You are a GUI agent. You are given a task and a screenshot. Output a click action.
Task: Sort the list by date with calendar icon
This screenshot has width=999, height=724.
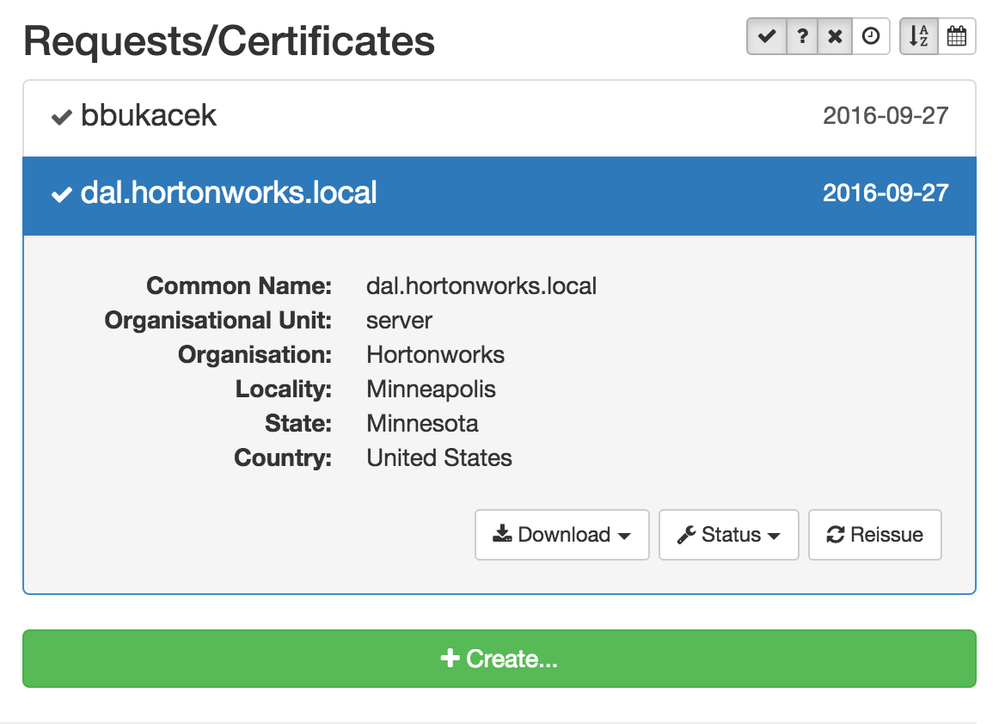pyautogui.click(x=957, y=37)
